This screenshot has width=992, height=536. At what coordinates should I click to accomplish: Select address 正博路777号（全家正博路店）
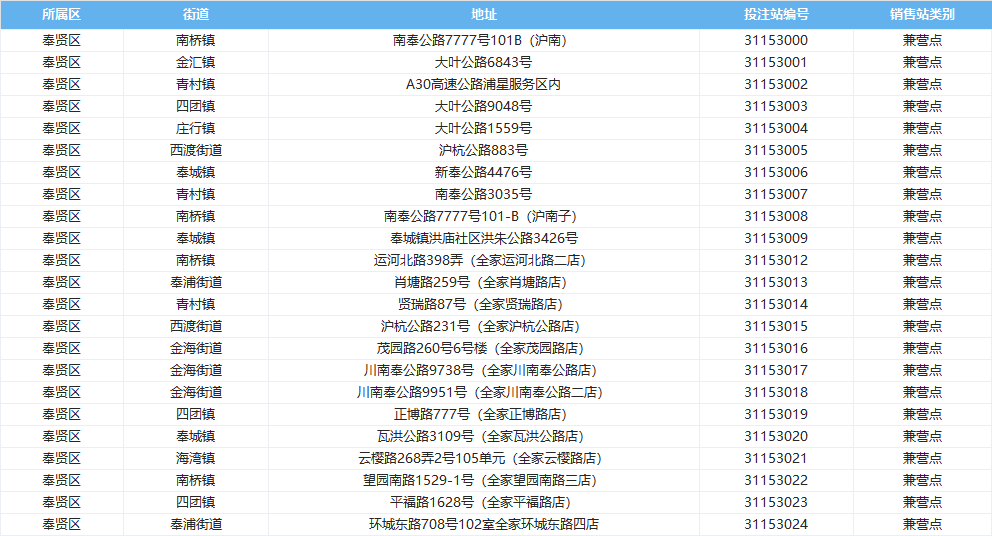coord(483,414)
